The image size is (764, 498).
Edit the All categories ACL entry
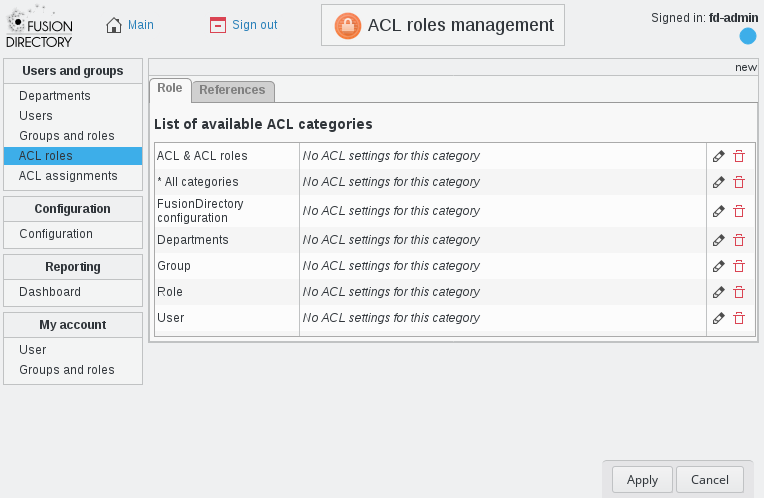pyautogui.click(x=718, y=182)
